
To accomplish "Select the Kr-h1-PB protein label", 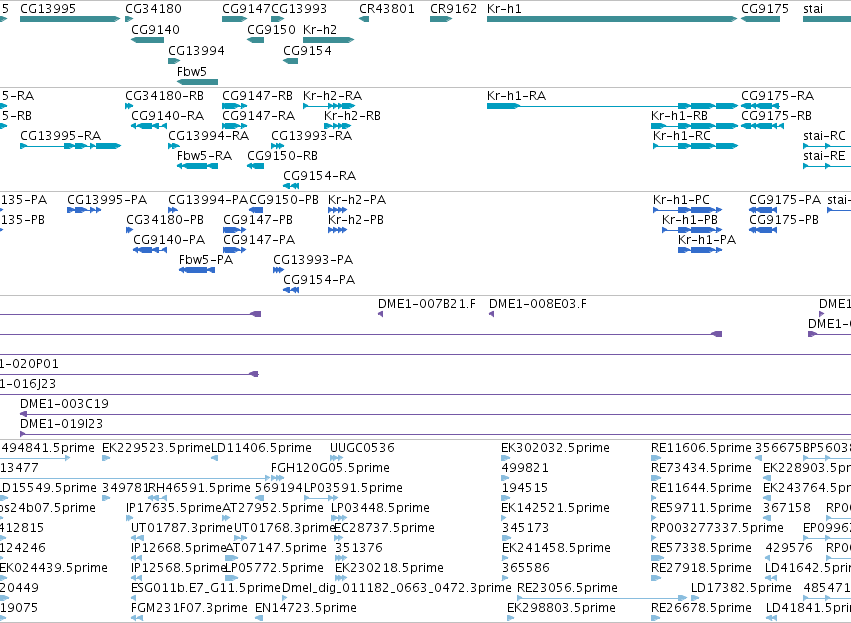I will [690, 220].
